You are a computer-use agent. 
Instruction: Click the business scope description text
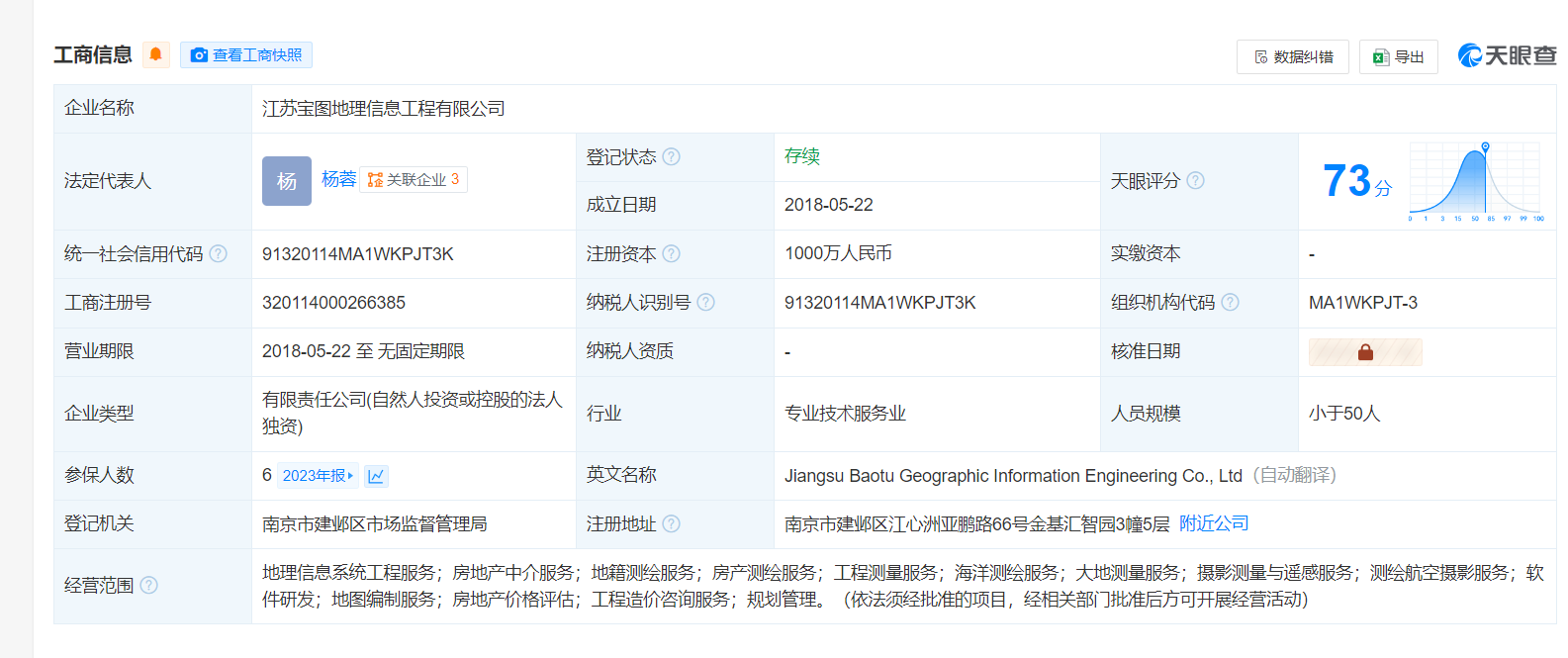pyautogui.click(x=903, y=586)
